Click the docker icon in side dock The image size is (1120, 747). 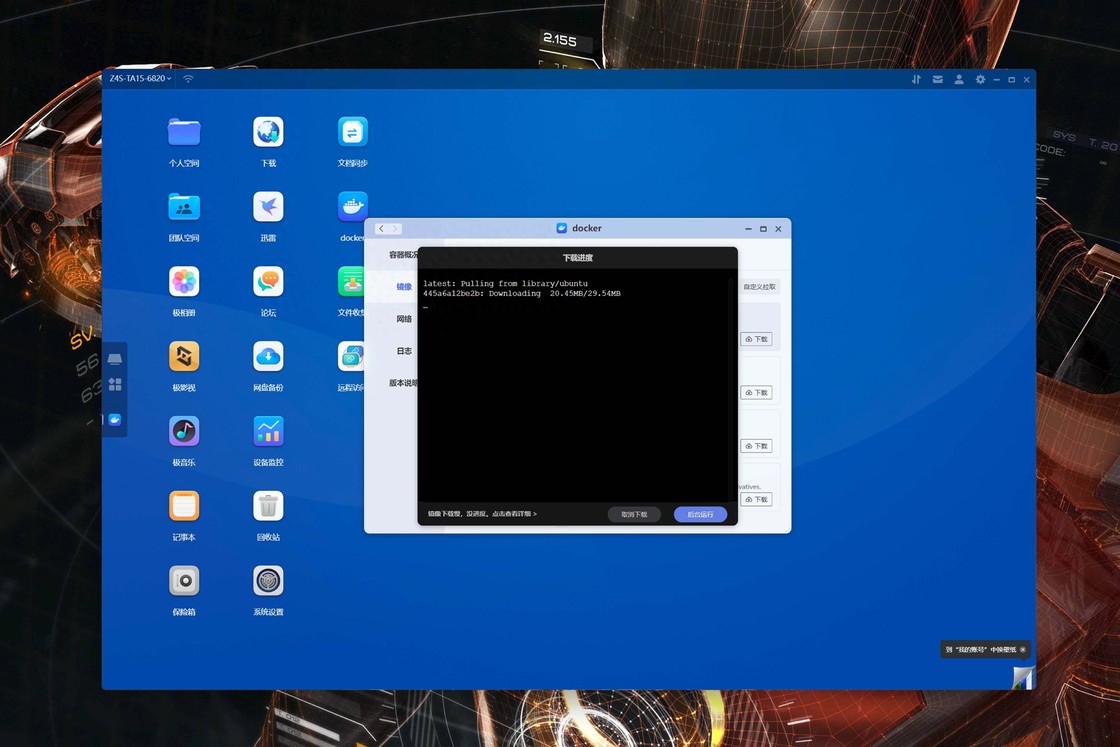(x=115, y=420)
